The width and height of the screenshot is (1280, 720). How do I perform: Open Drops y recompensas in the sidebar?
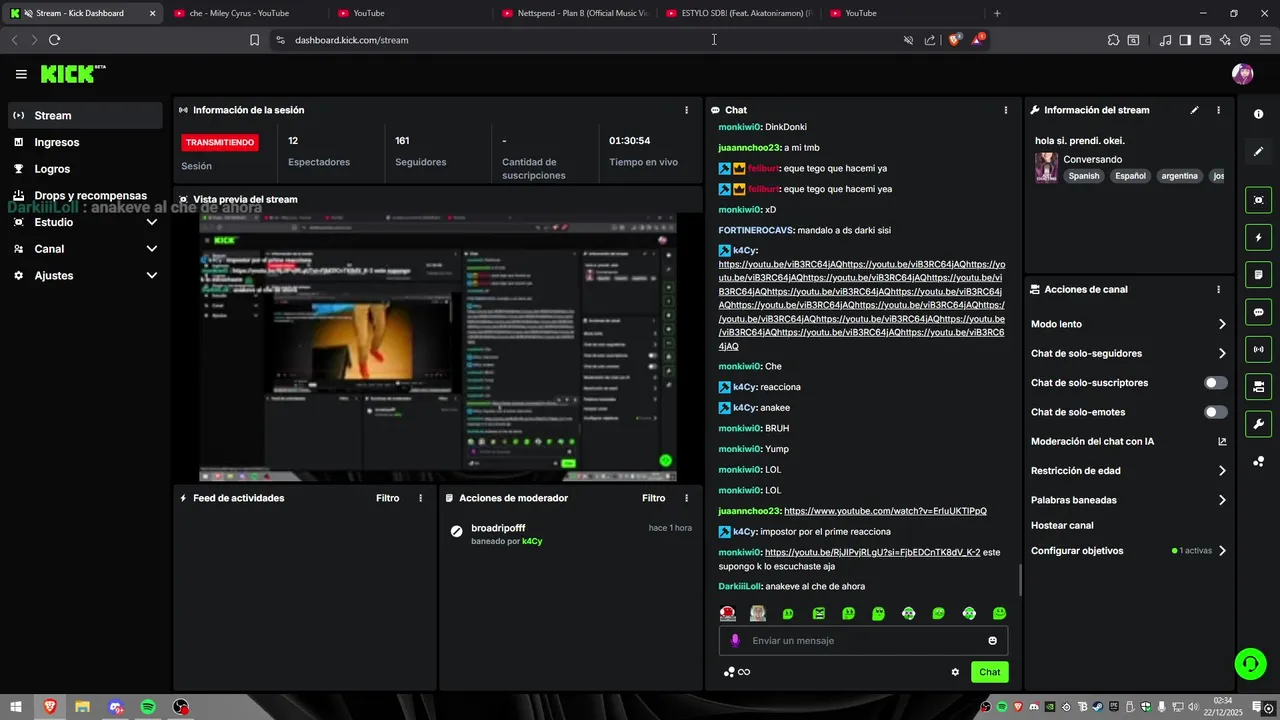(85, 195)
